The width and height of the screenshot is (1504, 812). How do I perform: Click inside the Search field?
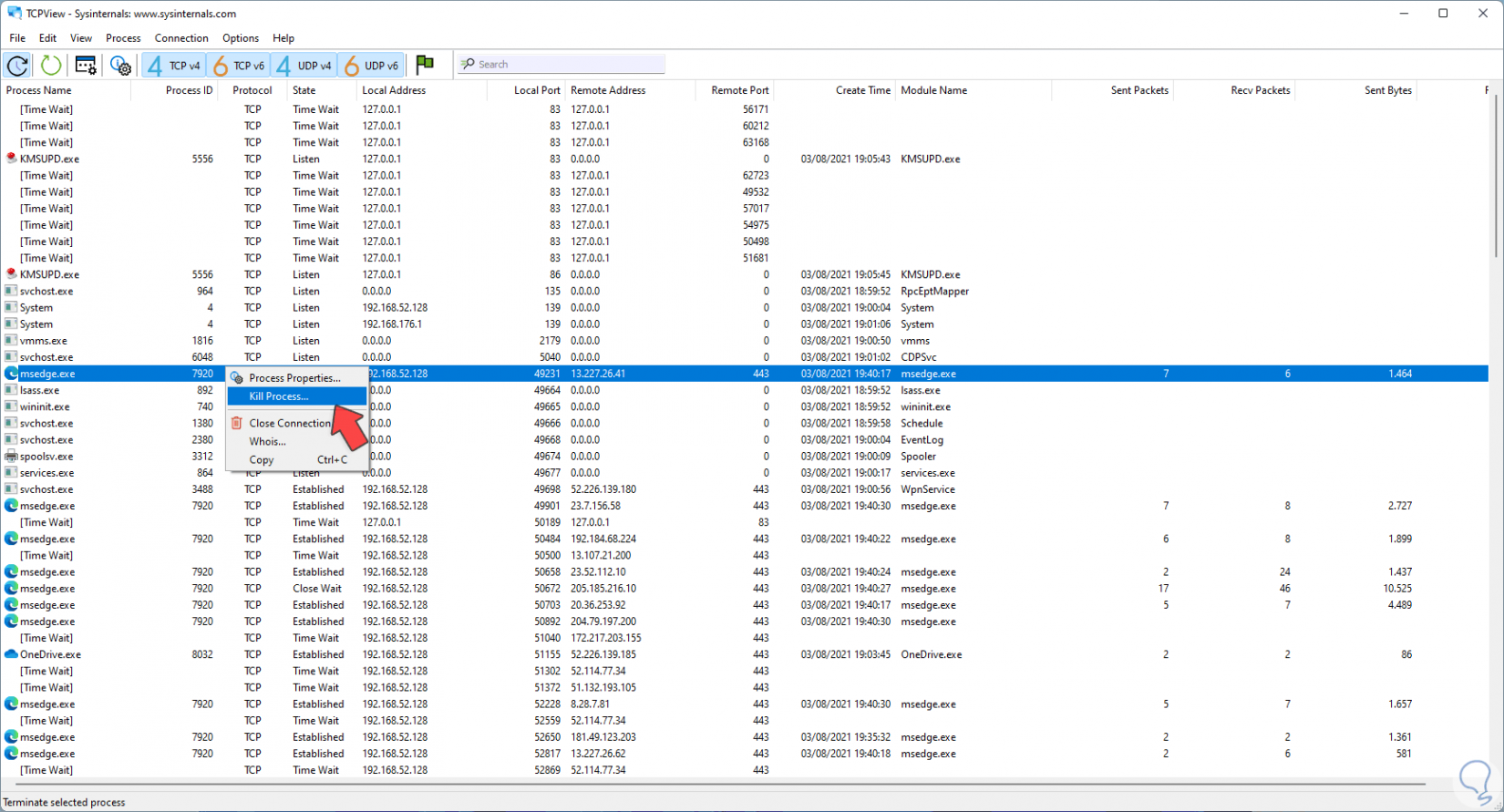[x=561, y=64]
